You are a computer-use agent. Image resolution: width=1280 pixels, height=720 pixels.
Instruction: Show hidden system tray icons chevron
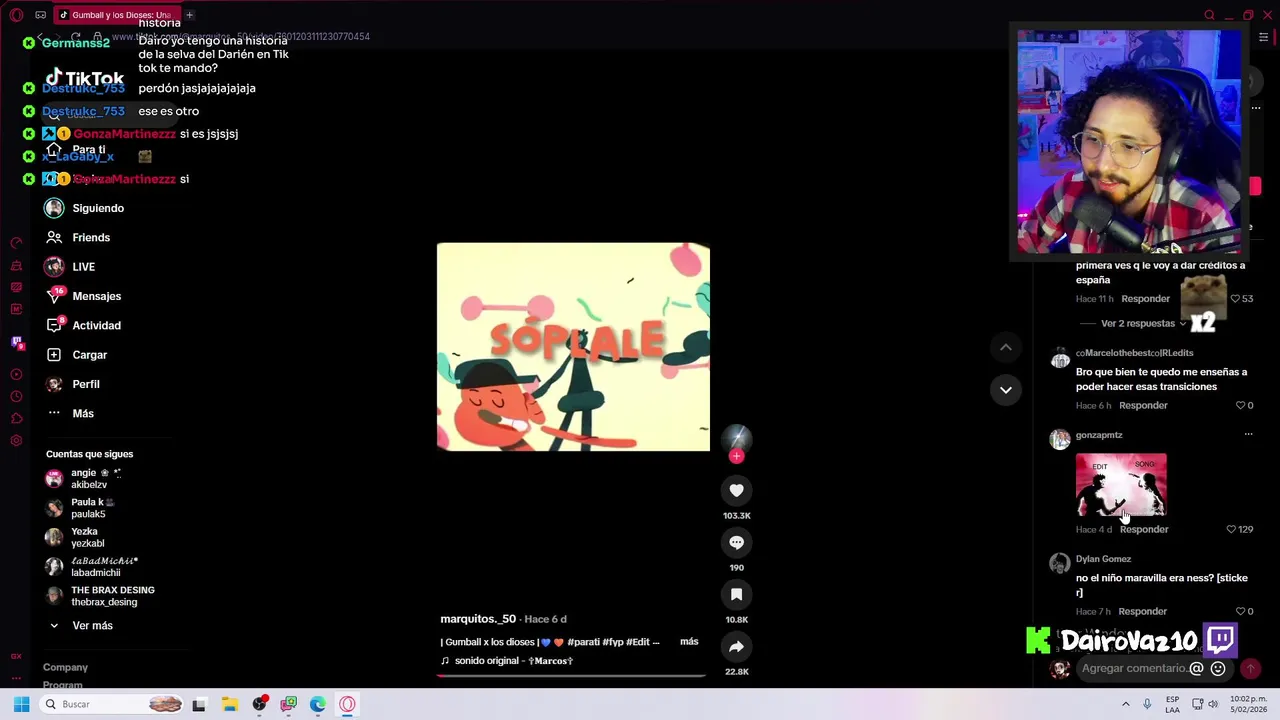coord(1125,704)
